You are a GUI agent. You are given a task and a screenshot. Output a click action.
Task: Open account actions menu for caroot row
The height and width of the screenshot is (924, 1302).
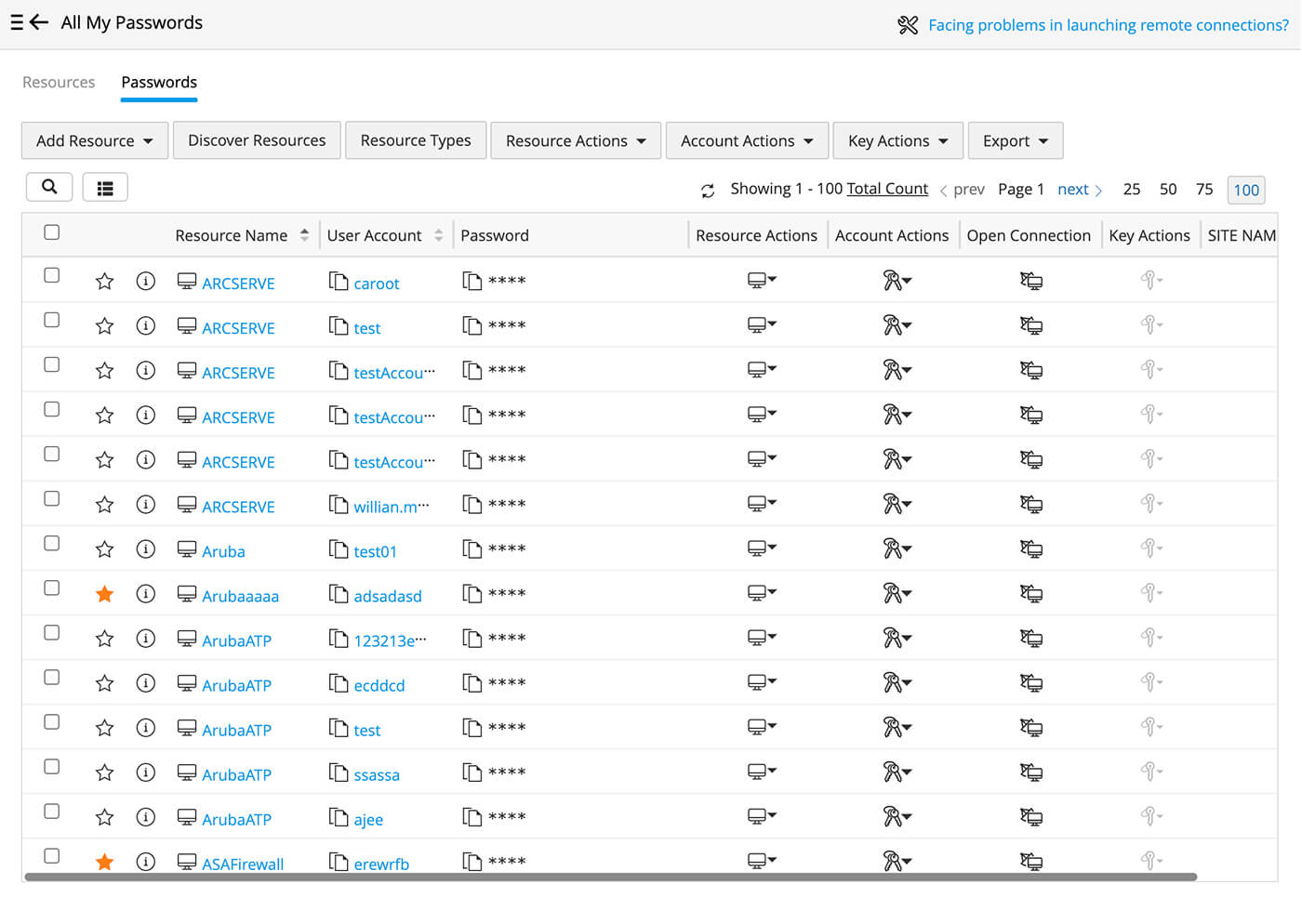897,281
